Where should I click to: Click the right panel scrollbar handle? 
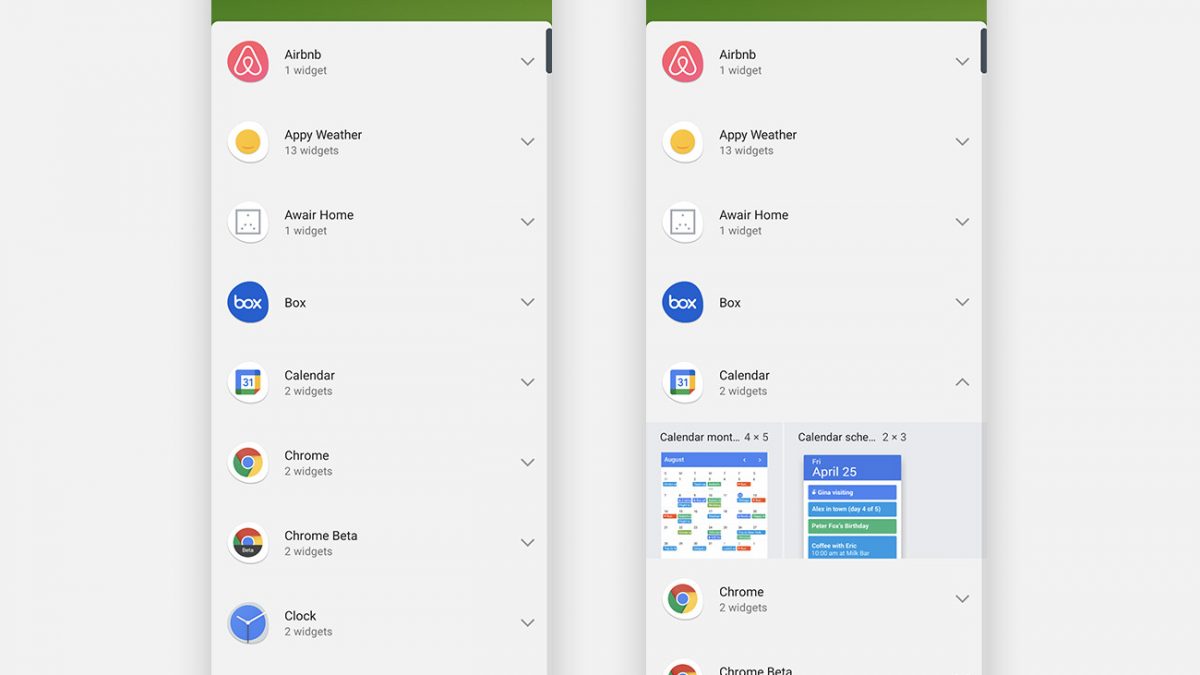pos(983,50)
